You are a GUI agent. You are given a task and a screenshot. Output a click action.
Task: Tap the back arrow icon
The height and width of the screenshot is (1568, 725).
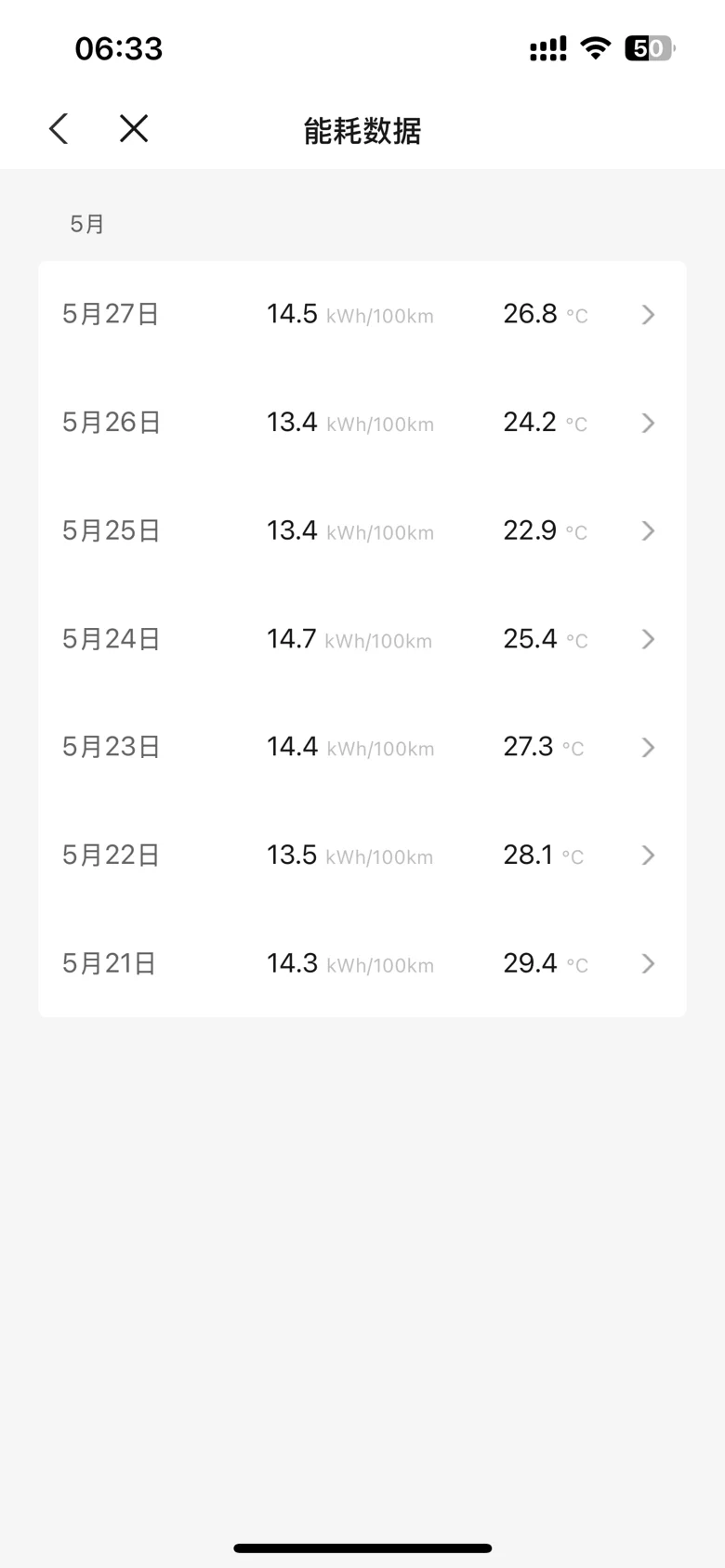point(59,129)
